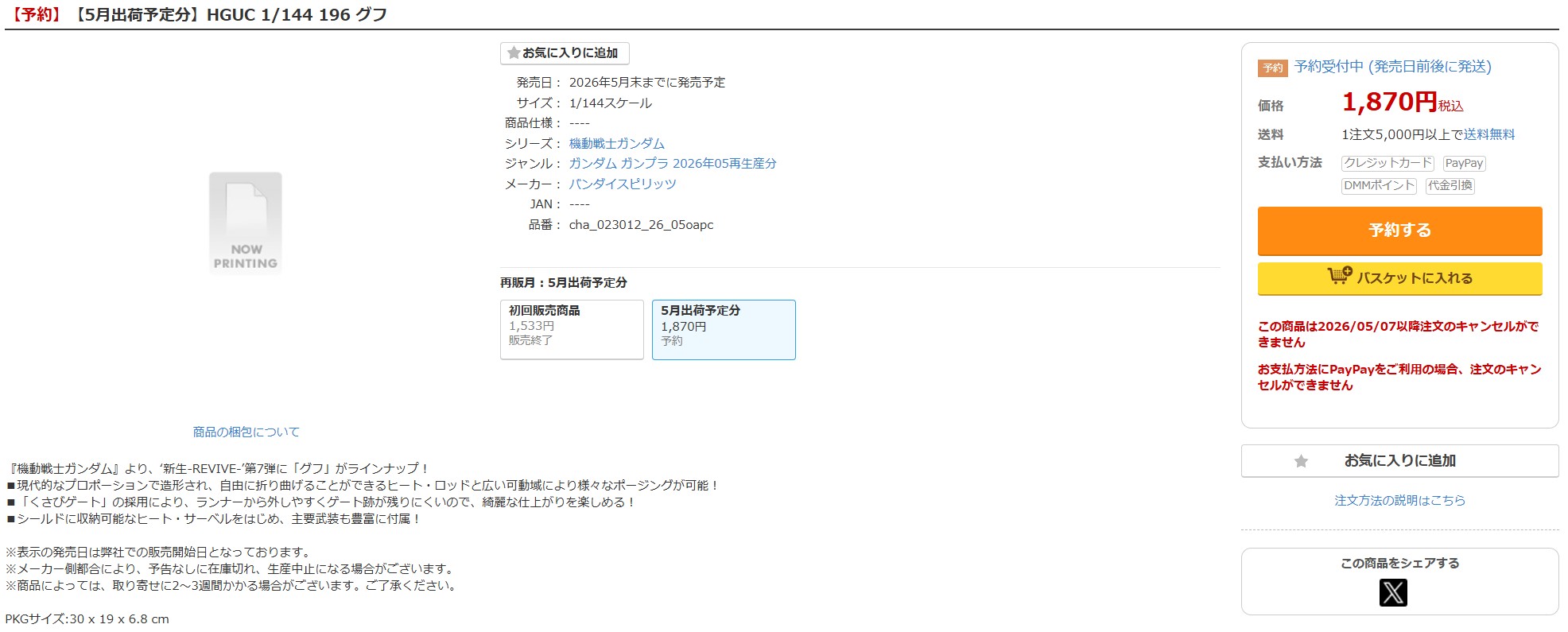This screenshot has height=632, width=1568.
Task: Click the product title HGUC 1/144 196 グフ
Action: (x=297, y=14)
